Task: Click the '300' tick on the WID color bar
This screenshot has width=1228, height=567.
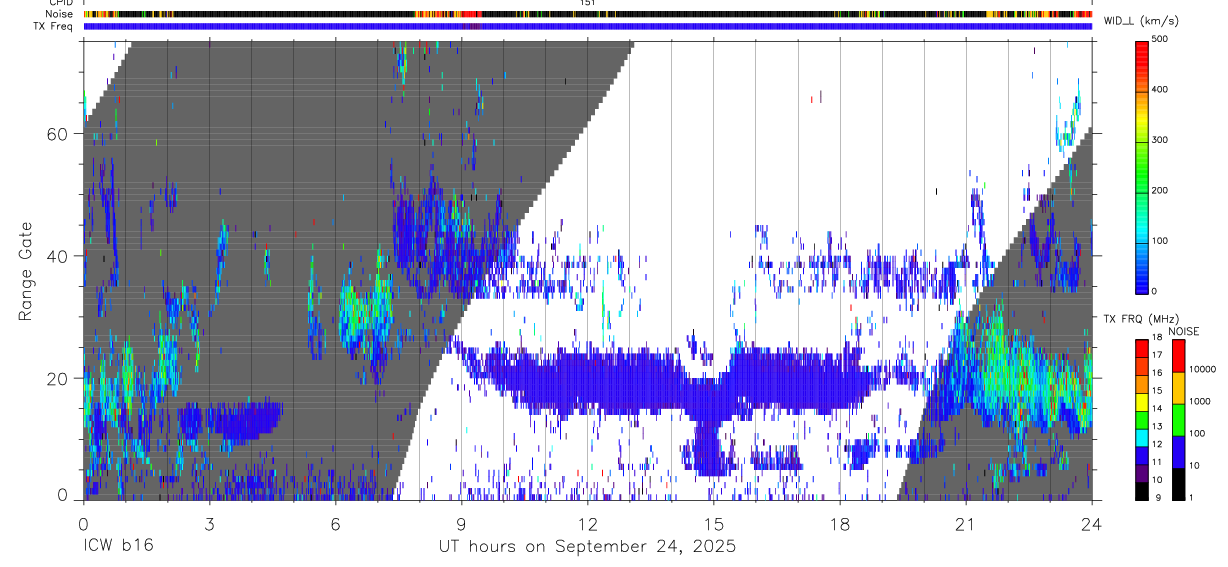Action: (x=1160, y=140)
